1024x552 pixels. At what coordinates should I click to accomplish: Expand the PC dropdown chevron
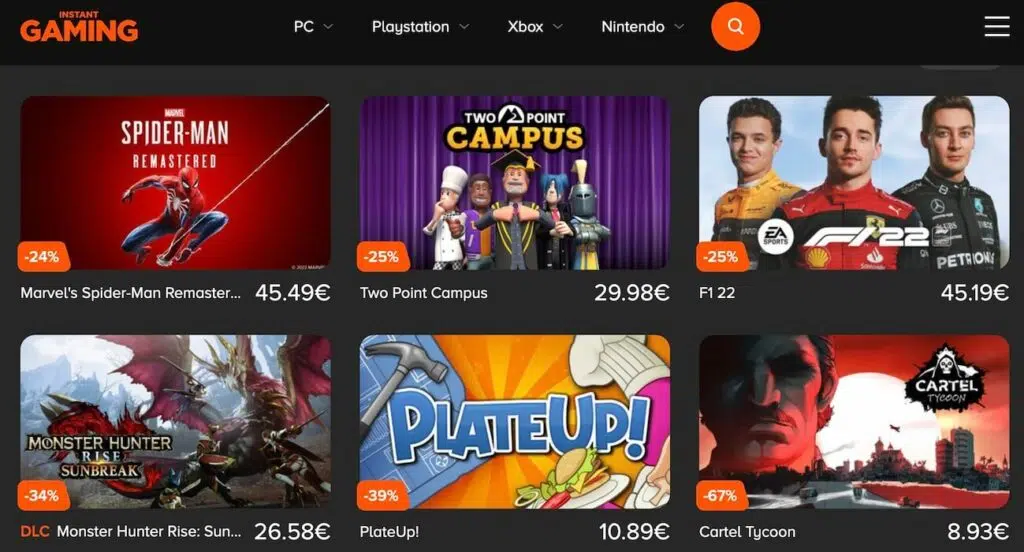pos(328,27)
